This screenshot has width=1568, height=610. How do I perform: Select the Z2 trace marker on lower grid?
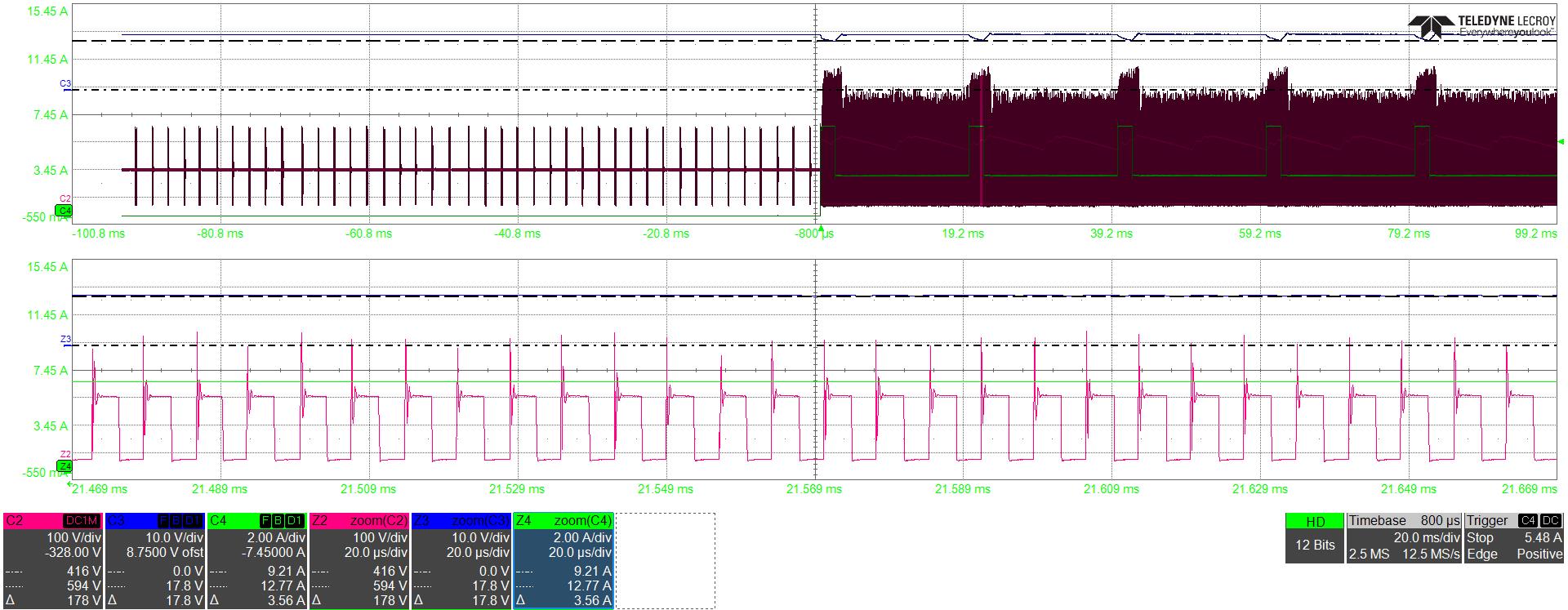point(65,455)
